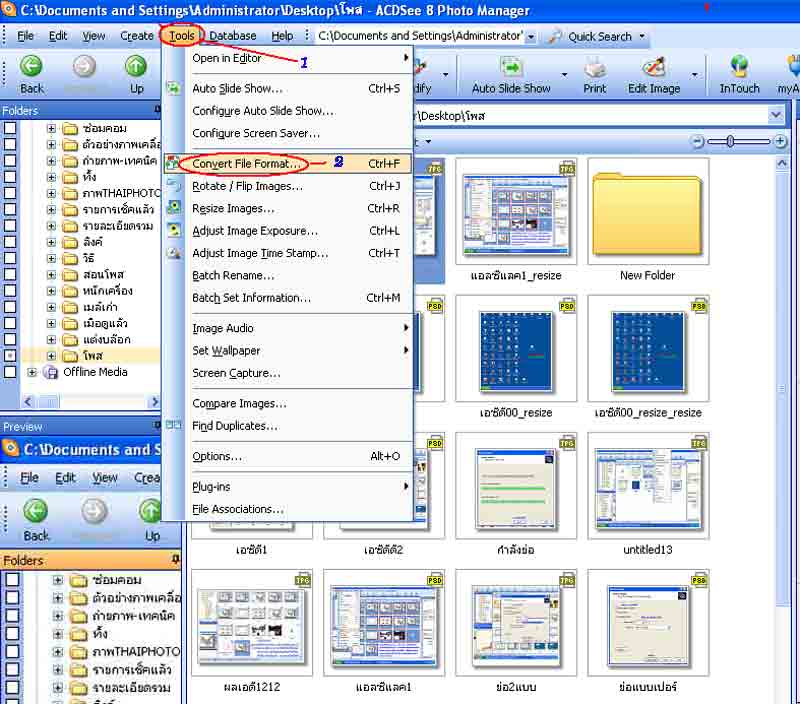The width and height of the screenshot is (800, 704).
Task: Expand the โพส folder node
Action: [x=51, y=356]
